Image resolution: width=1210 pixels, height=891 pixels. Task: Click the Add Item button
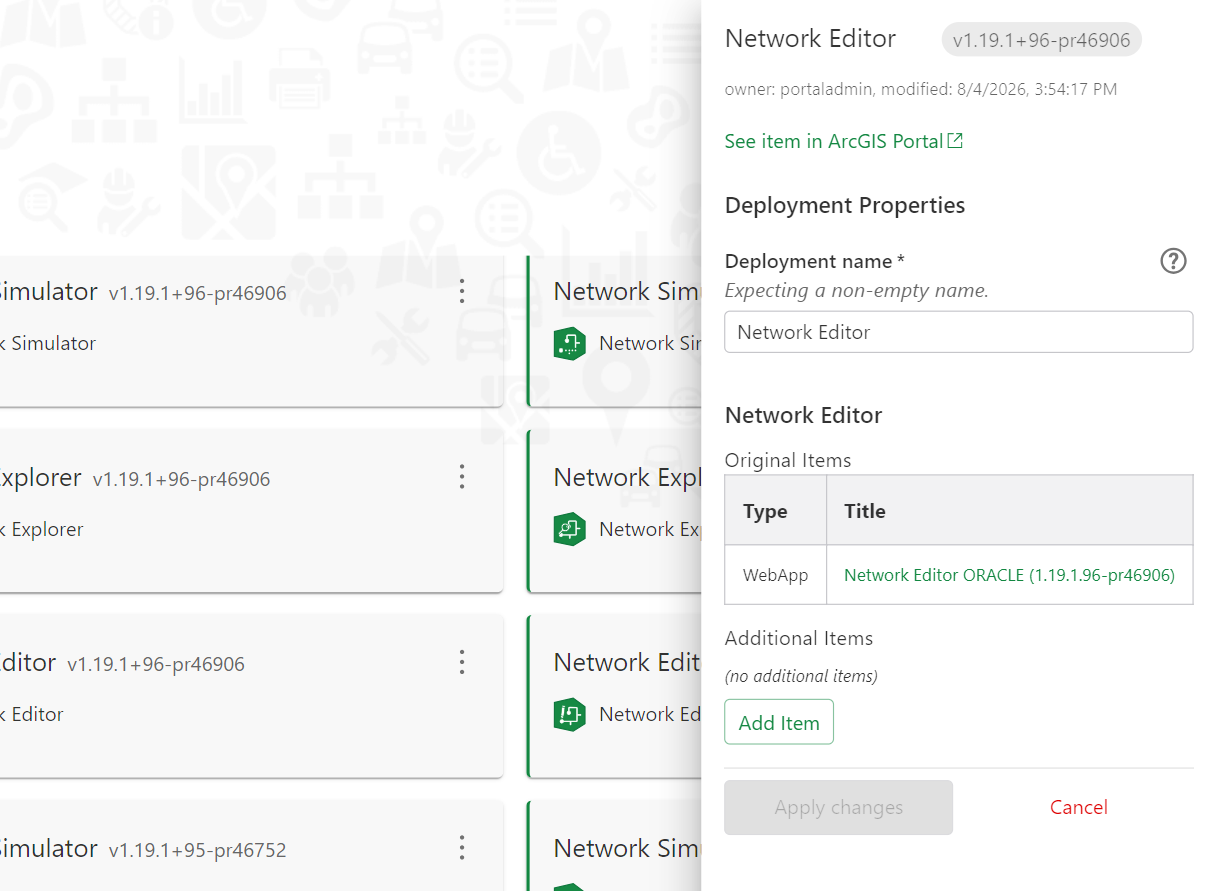tap(779, 722)
